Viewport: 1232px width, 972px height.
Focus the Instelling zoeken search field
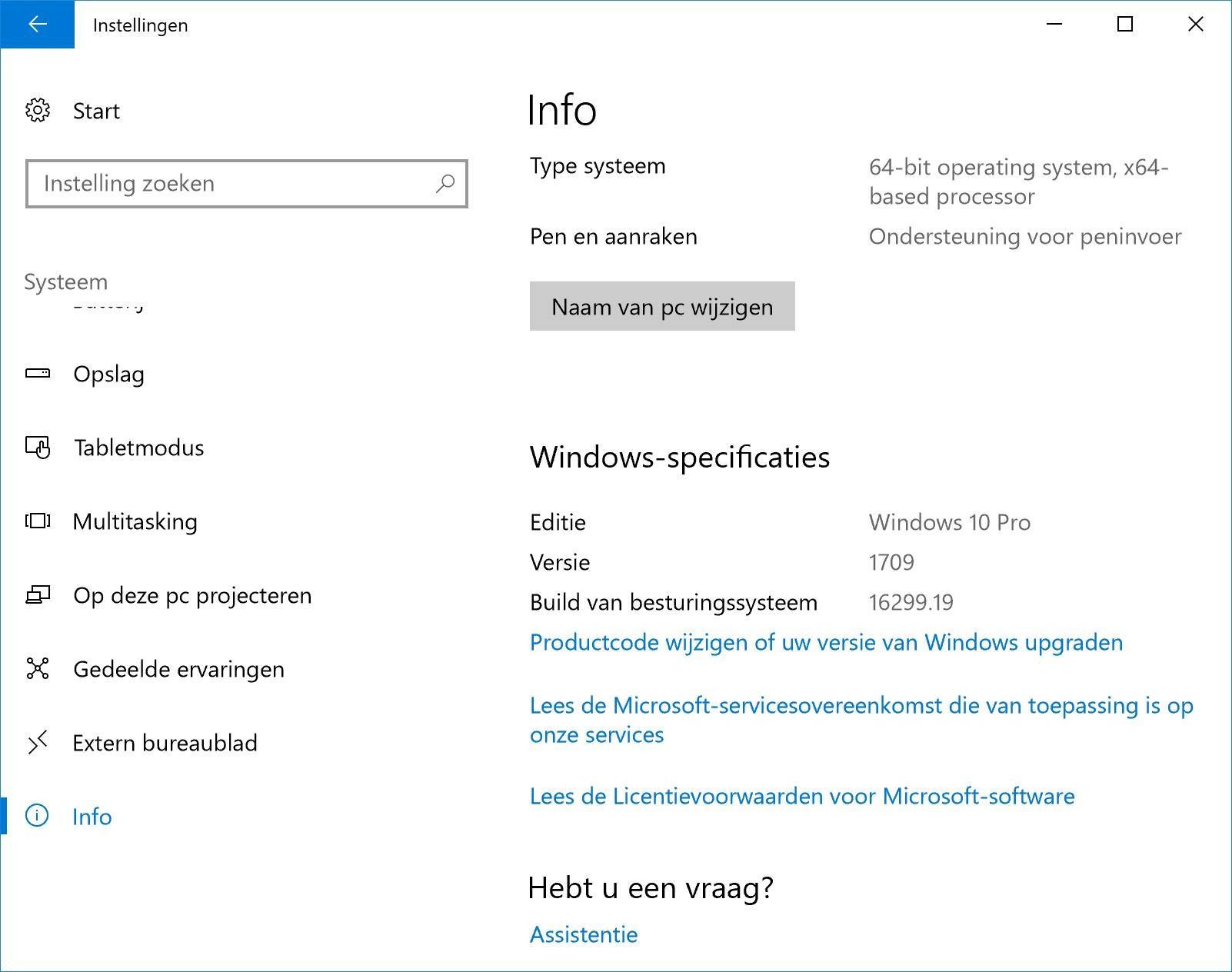pyautogui.click(x=231, y=184)
